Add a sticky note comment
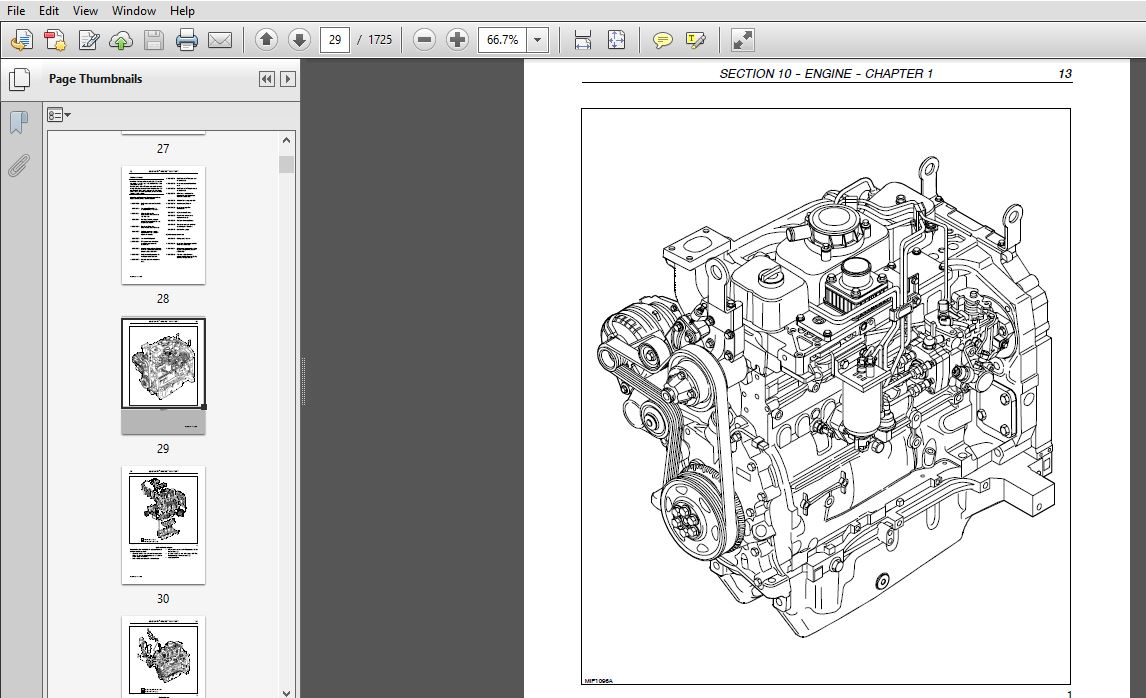The height and width of the screenshot is (698, 1146). (662, 39)
